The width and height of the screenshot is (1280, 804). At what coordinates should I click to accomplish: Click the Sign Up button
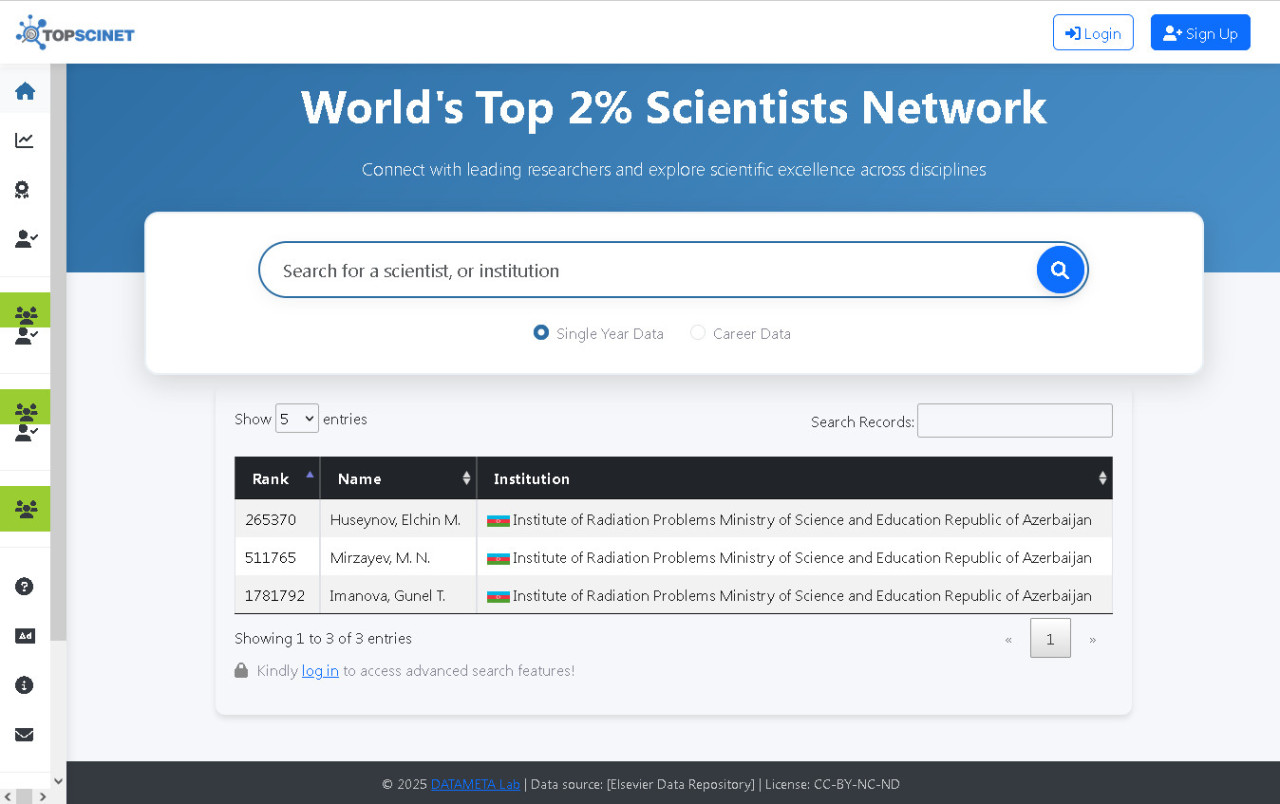(1200, 33)
